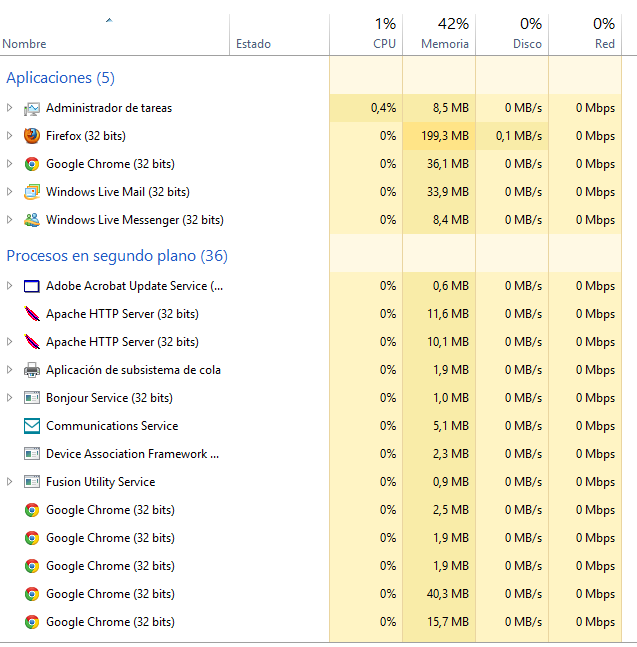Select the Firefox (32 bits) process name
This screenshot has width=637, height=647.
86,136
